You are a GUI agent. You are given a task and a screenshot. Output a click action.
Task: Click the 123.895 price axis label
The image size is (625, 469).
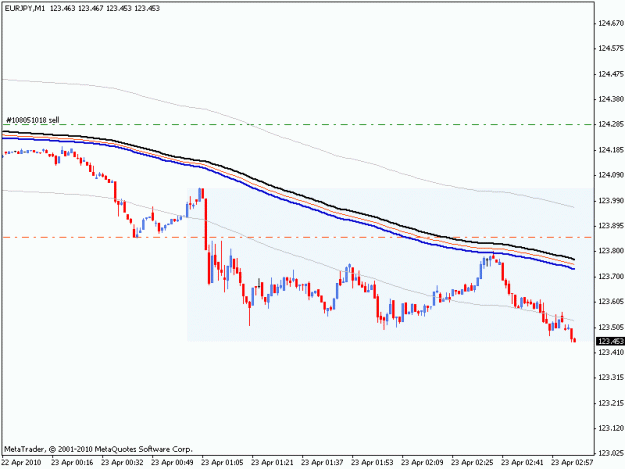[x=611, y=226]
